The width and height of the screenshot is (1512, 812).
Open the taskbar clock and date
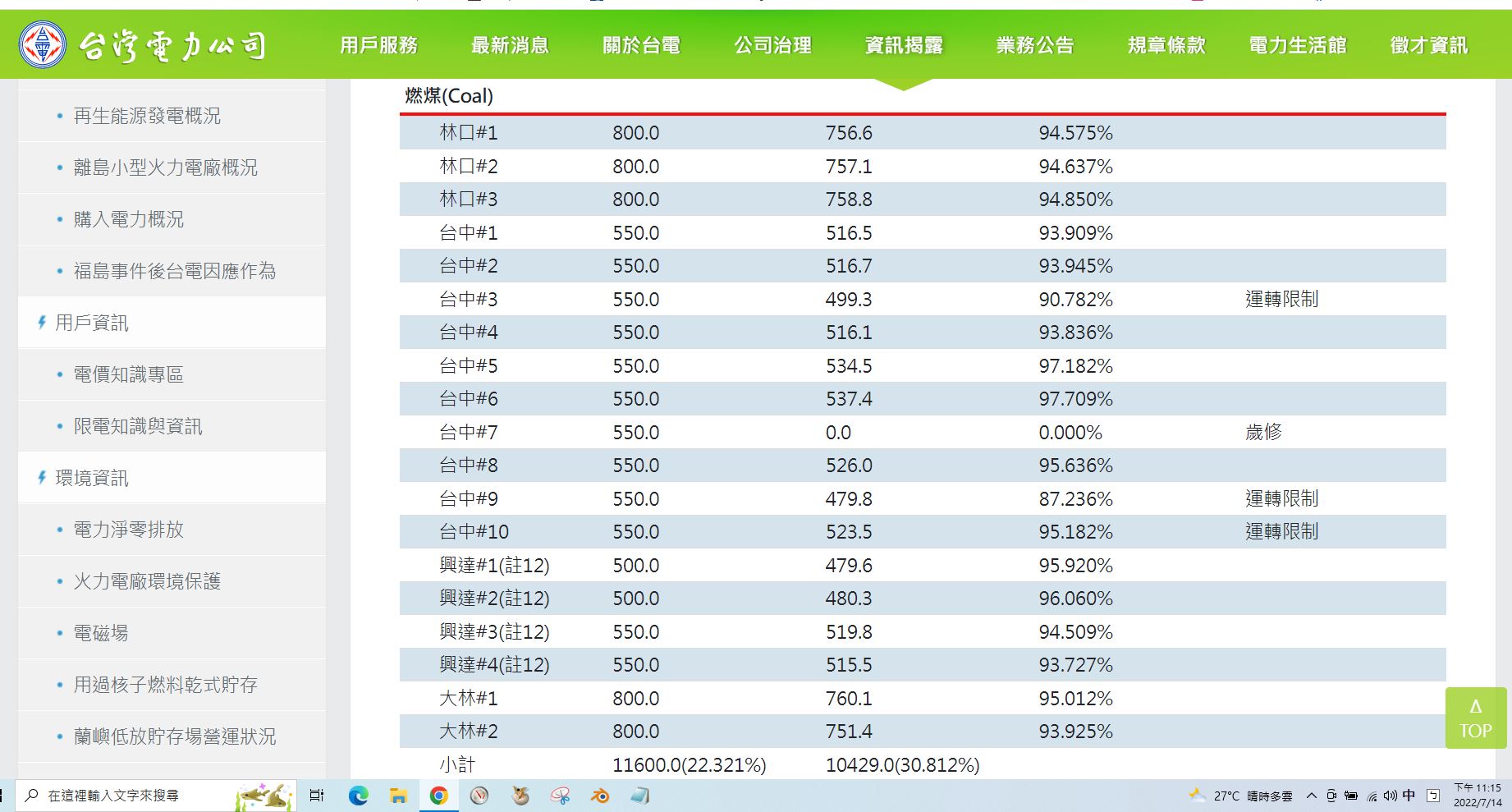point(1477,796)
